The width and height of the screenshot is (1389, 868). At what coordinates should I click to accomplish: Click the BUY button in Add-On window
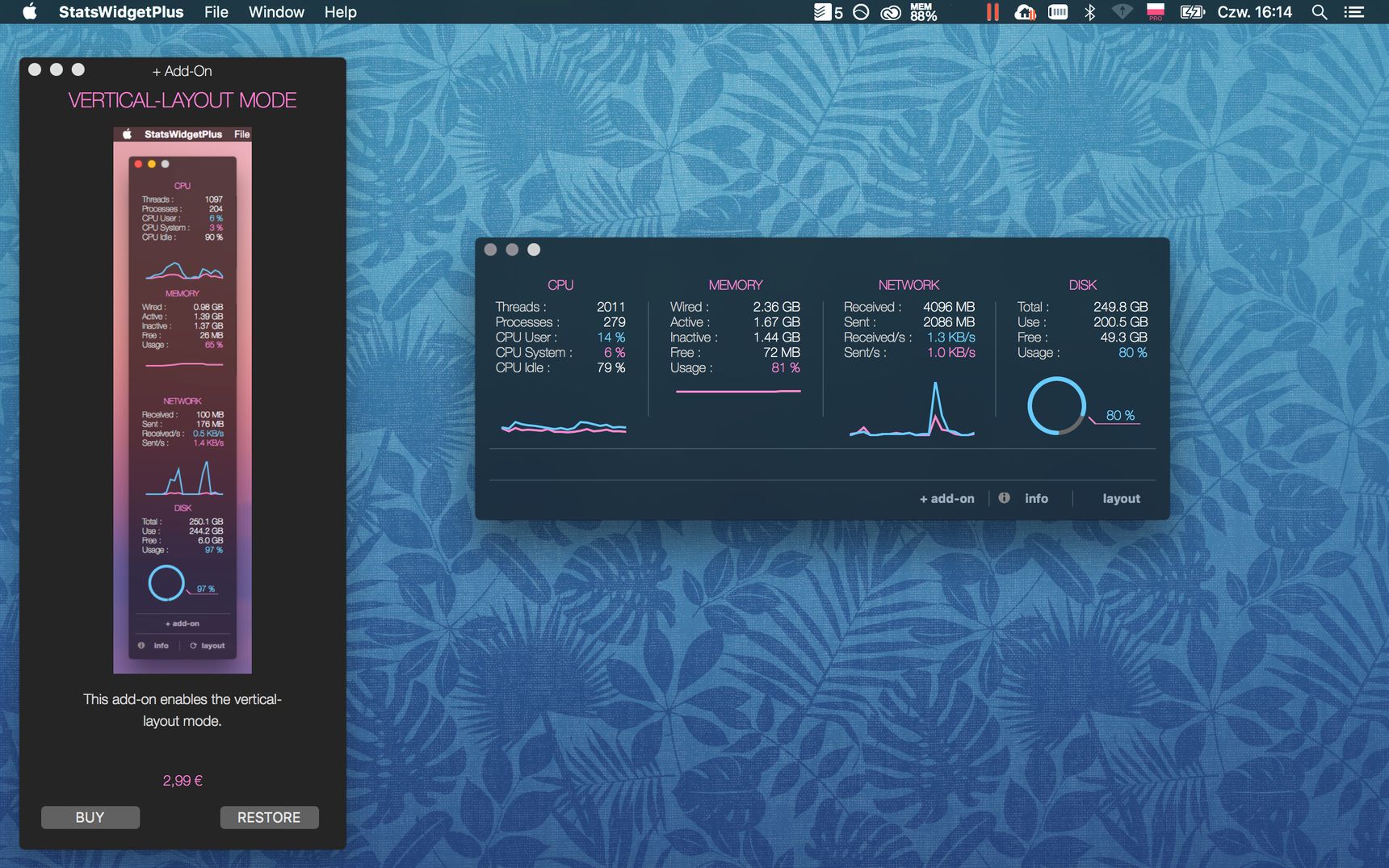coord(90,817)
